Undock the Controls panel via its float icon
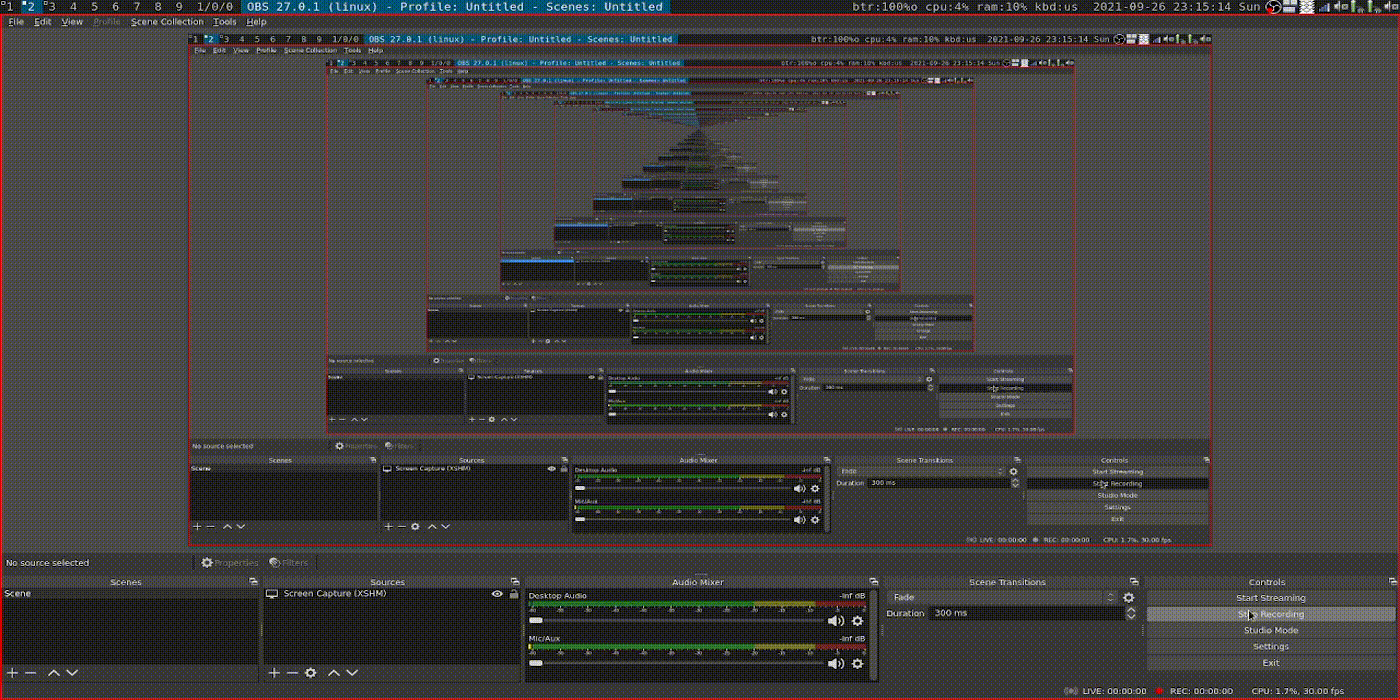The width and height of the screenshot is (1400, 700). tap(1392, 581)
